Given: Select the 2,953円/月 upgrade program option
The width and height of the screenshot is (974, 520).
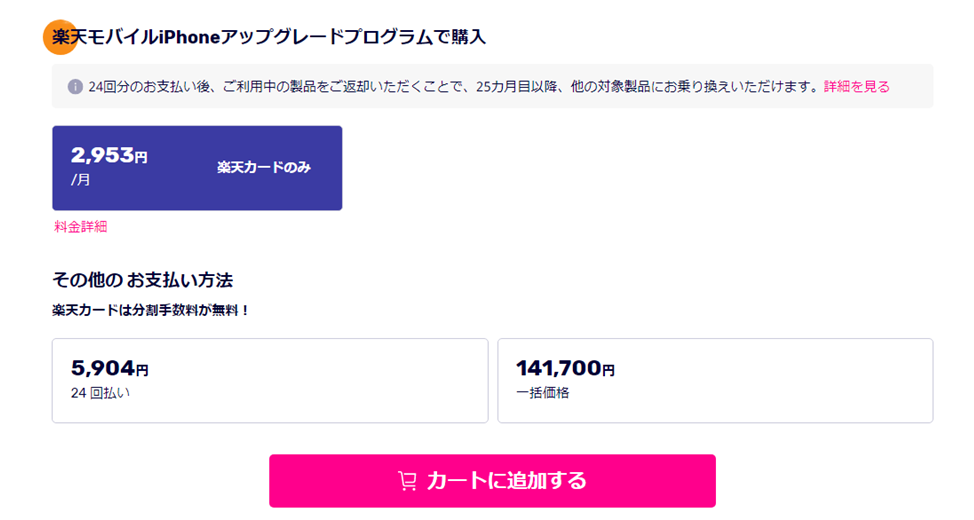Looking at the screenshot, I should (x=197, y=168).
